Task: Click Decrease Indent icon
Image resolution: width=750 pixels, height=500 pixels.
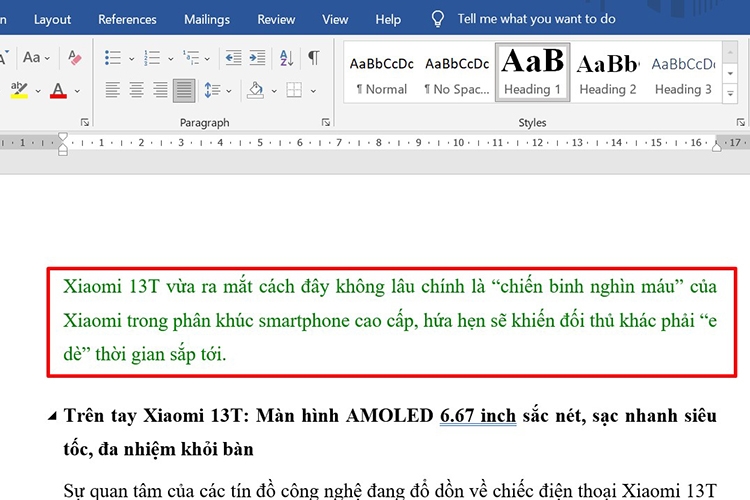Action: (233, 58)
